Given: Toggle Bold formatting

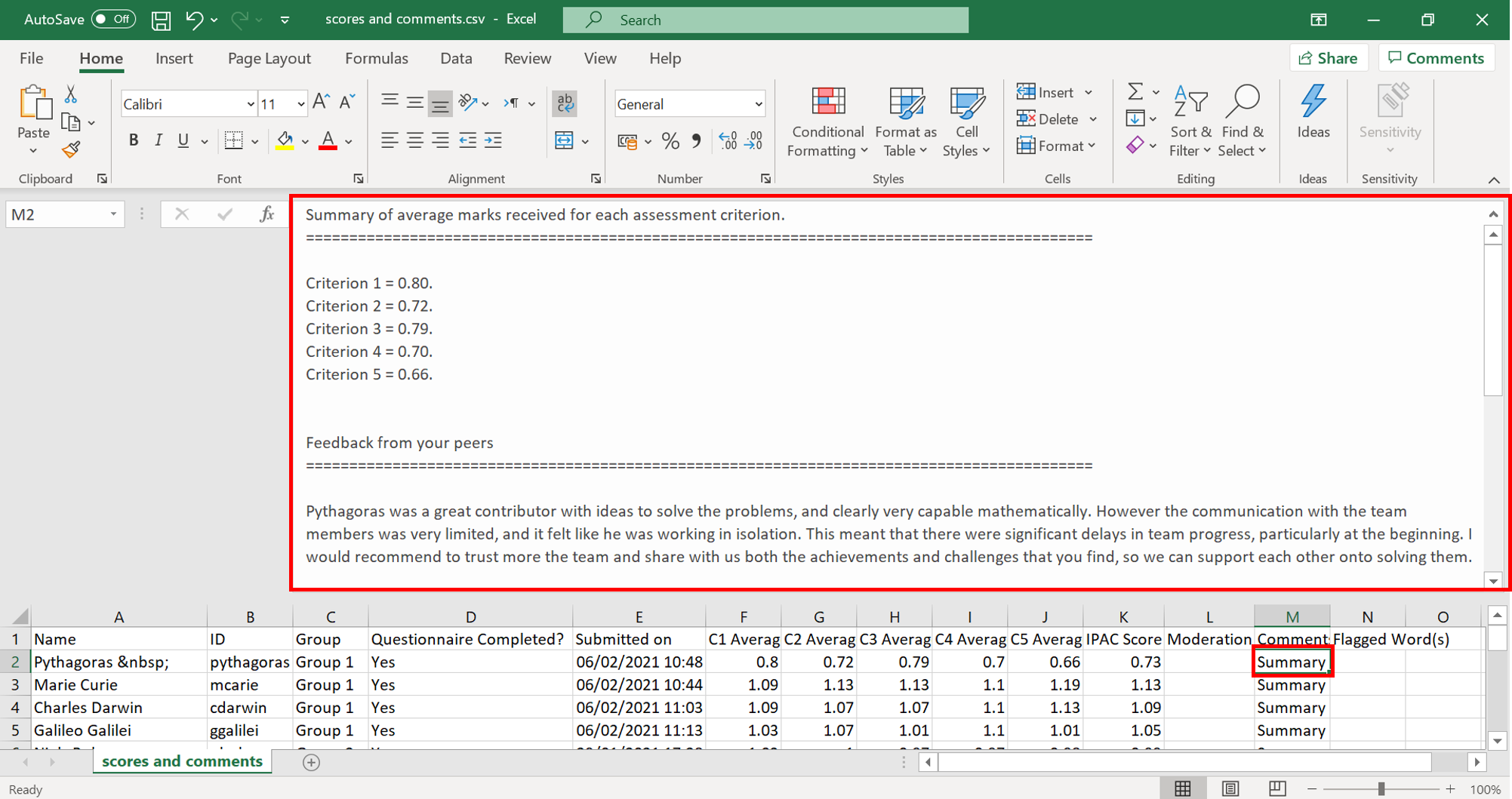Looking at the screenshot, I should coord(134,140).
